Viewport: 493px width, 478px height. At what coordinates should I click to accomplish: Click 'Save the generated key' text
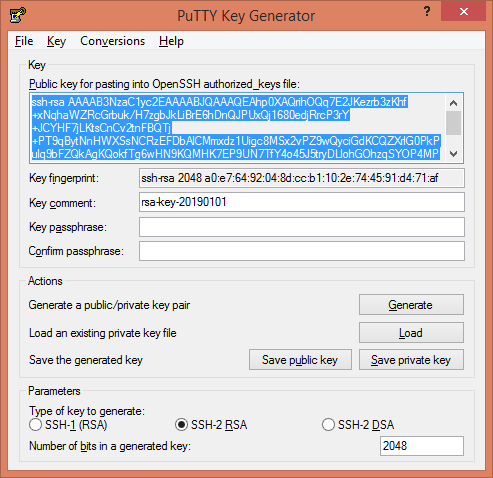point(86,360)
